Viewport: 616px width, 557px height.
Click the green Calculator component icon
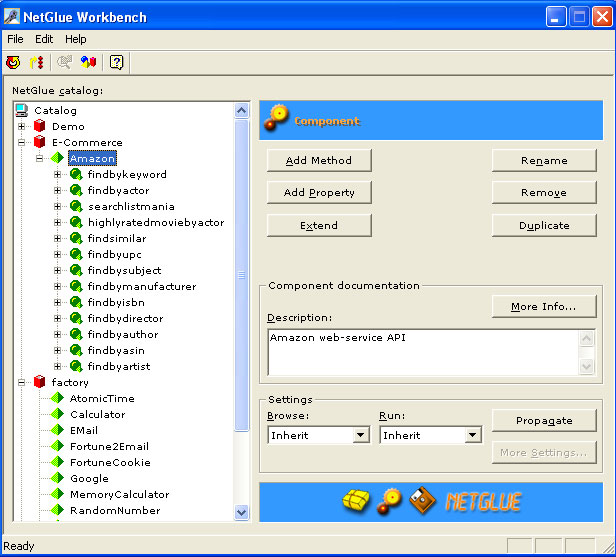[58, 415]
